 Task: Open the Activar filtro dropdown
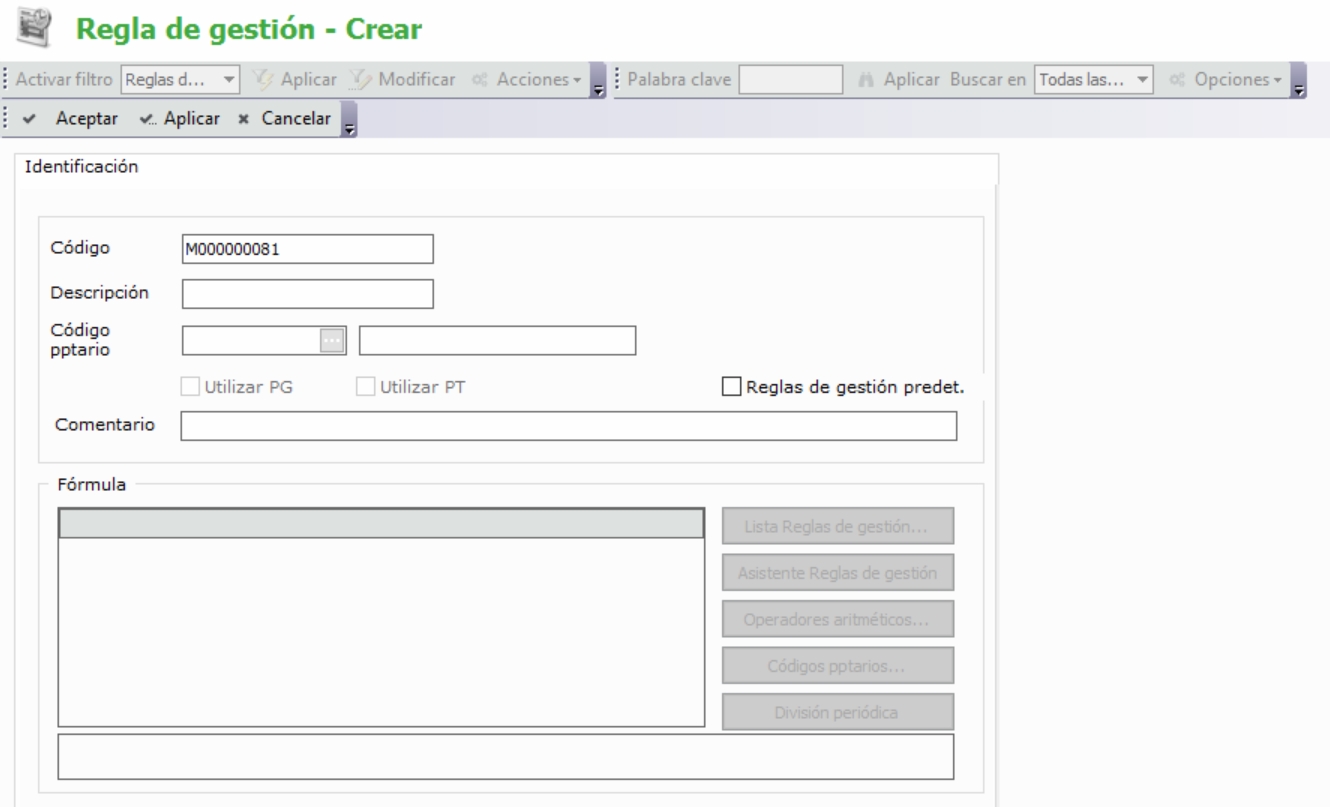pos(229,78)
